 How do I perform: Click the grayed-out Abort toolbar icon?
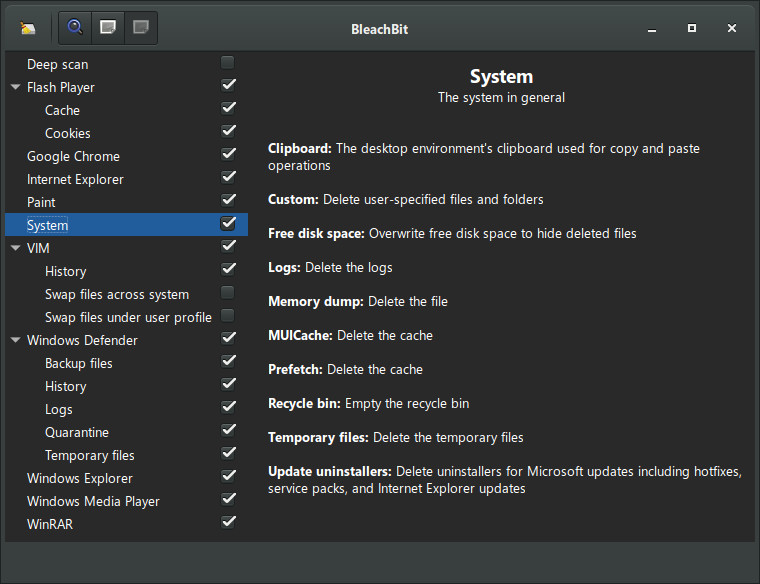140,28
